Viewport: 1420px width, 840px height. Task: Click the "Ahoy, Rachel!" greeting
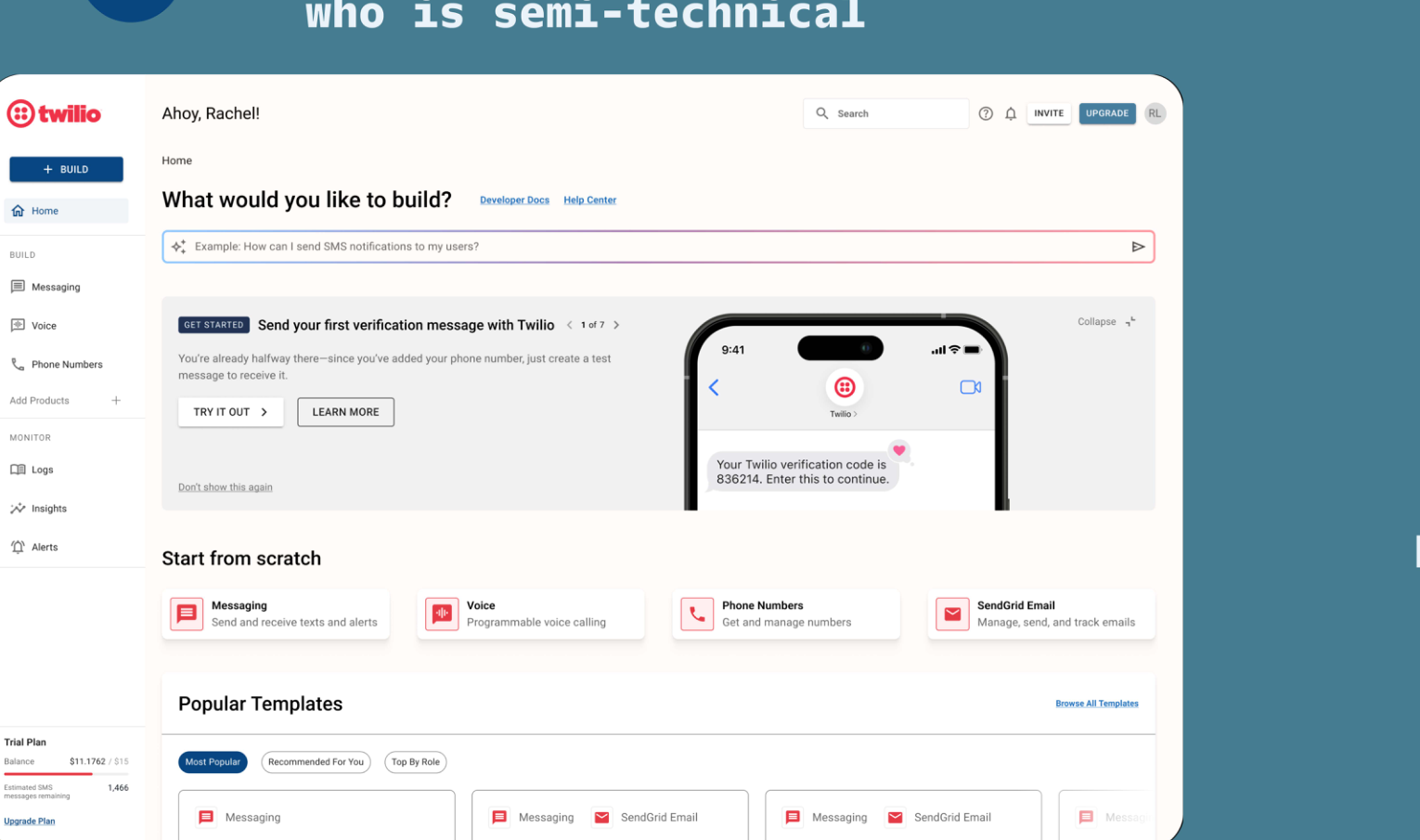(211, 113)
